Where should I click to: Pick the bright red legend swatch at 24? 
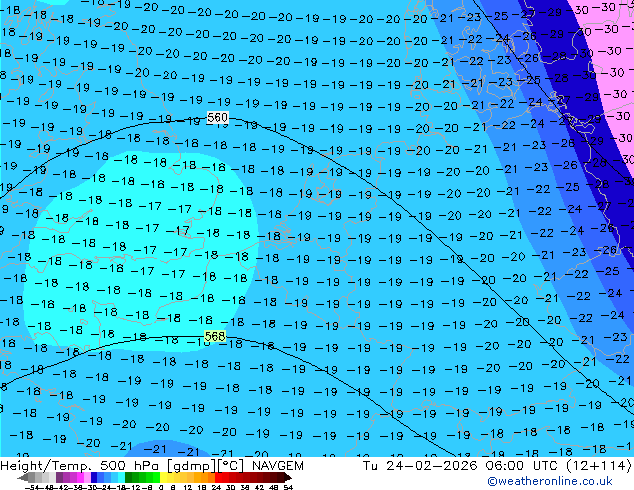218,477
